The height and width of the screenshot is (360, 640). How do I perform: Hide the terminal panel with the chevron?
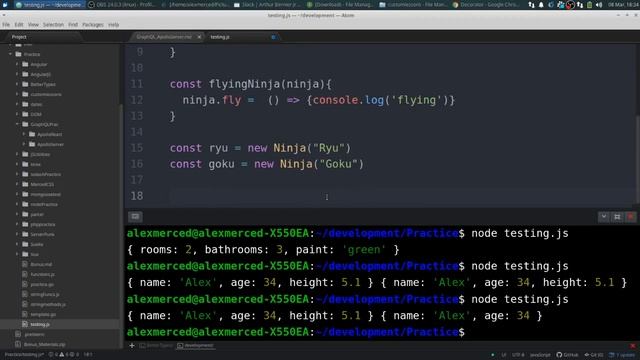point(603,217)
